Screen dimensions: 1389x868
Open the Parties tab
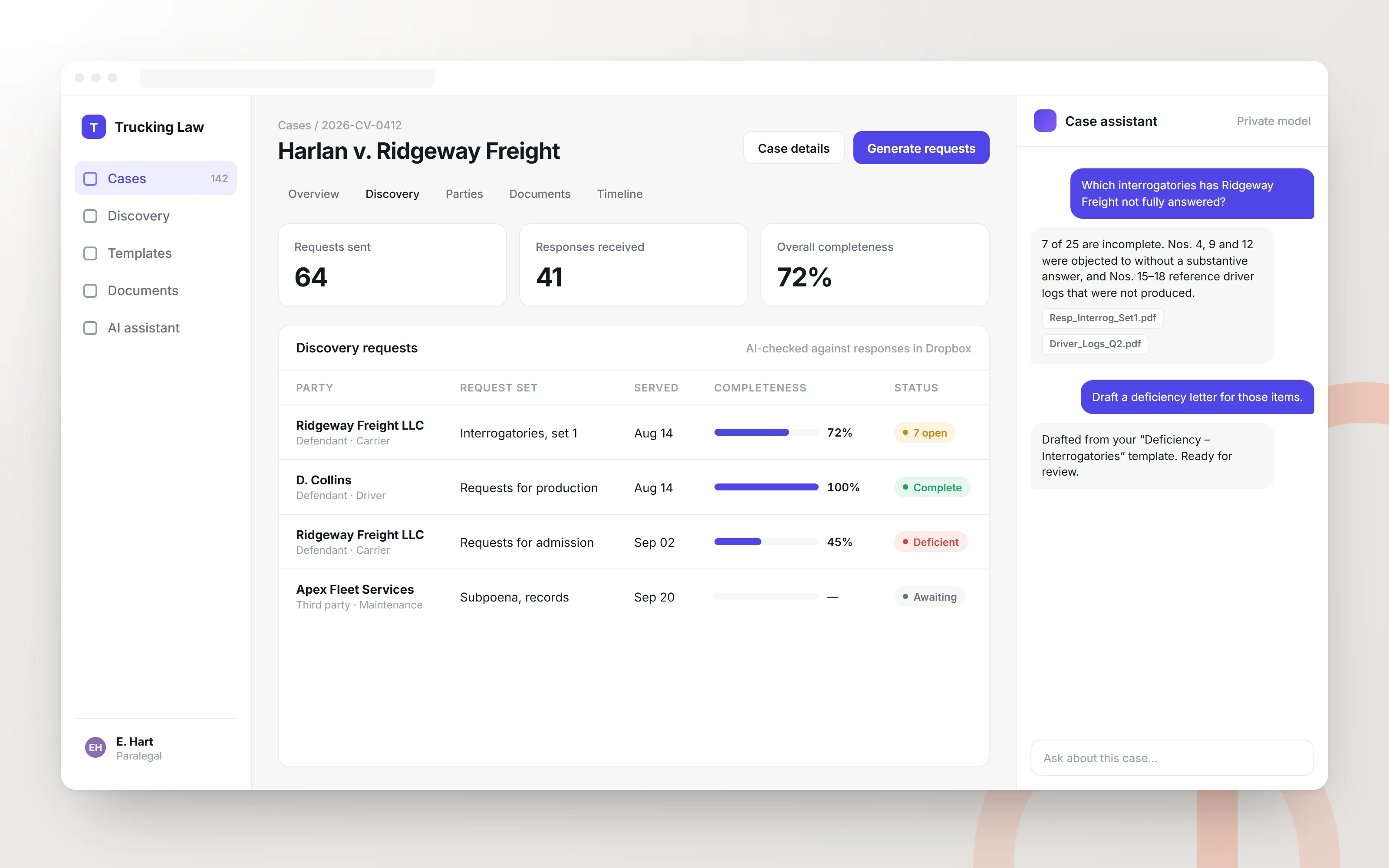(x=464, y=194)
